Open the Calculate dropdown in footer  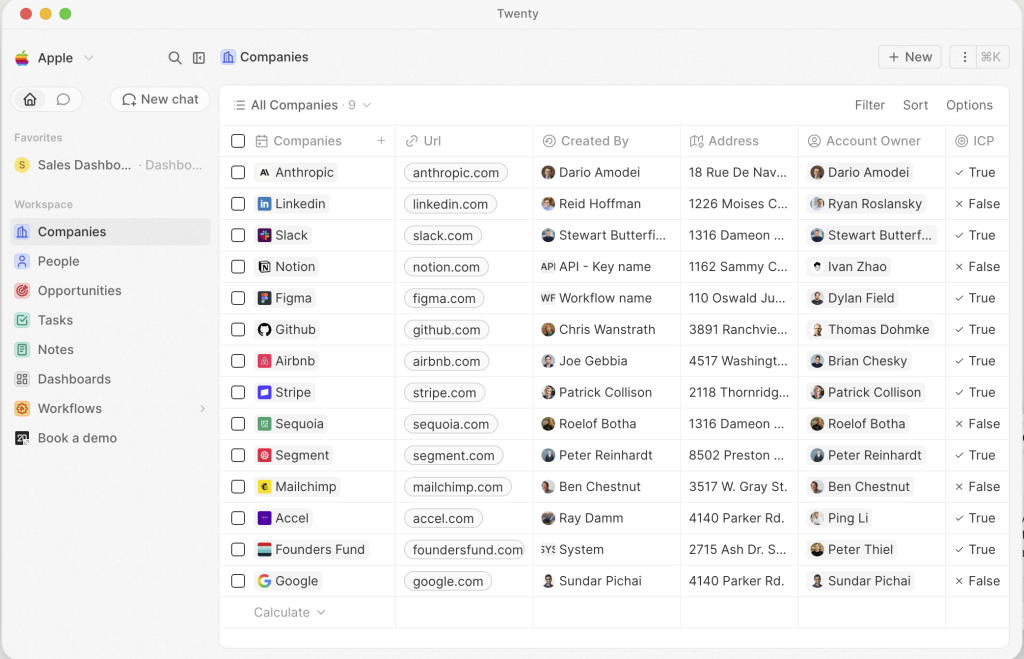click(289, 613)
